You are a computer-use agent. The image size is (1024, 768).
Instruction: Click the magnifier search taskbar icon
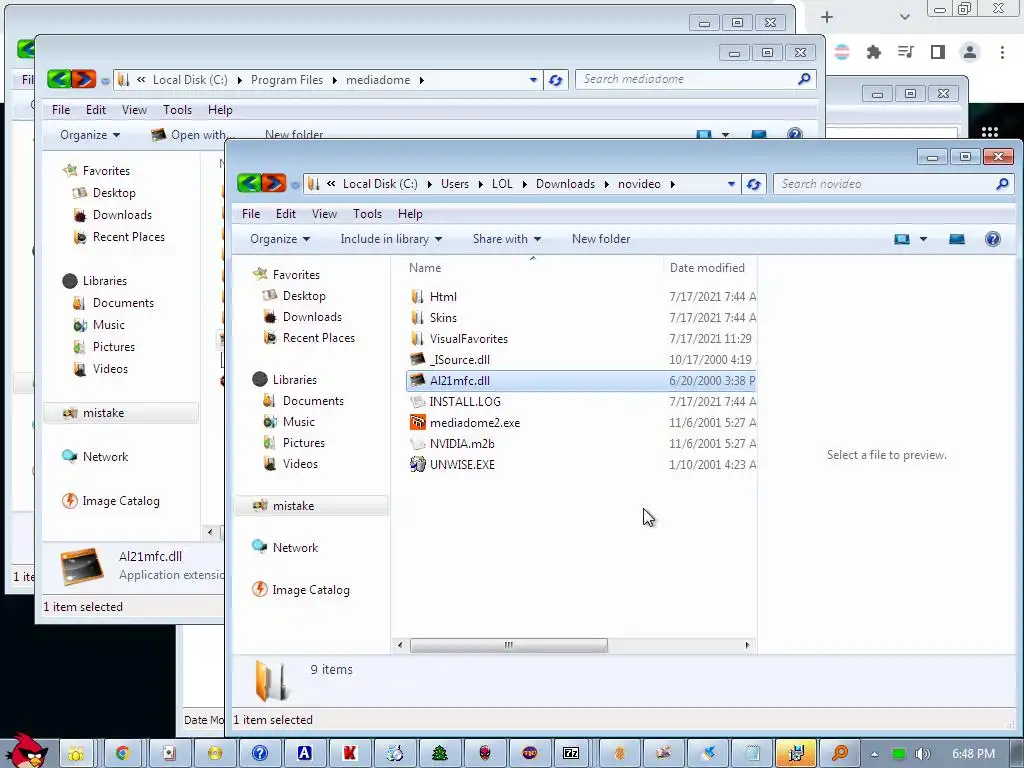click(x=839, y=754)
